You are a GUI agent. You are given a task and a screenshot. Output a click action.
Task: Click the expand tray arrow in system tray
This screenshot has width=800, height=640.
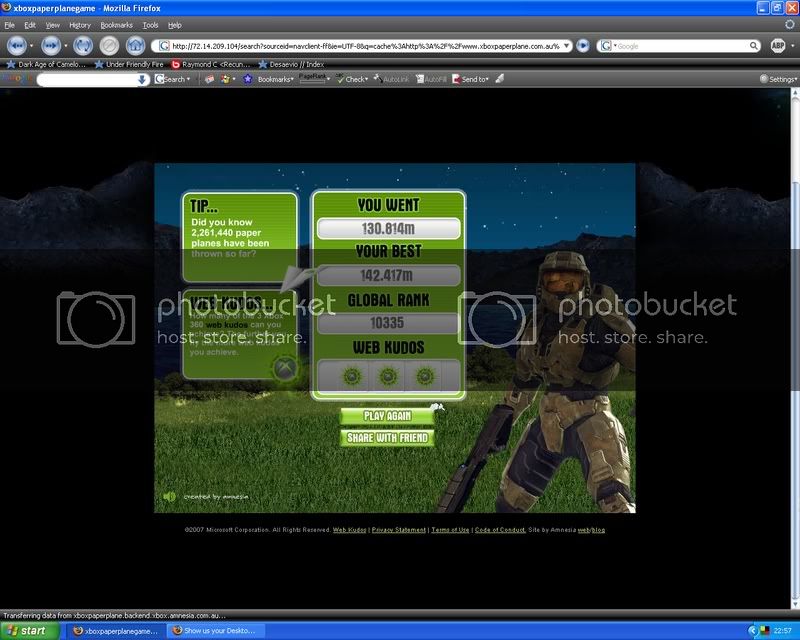(x=753, y=631)
